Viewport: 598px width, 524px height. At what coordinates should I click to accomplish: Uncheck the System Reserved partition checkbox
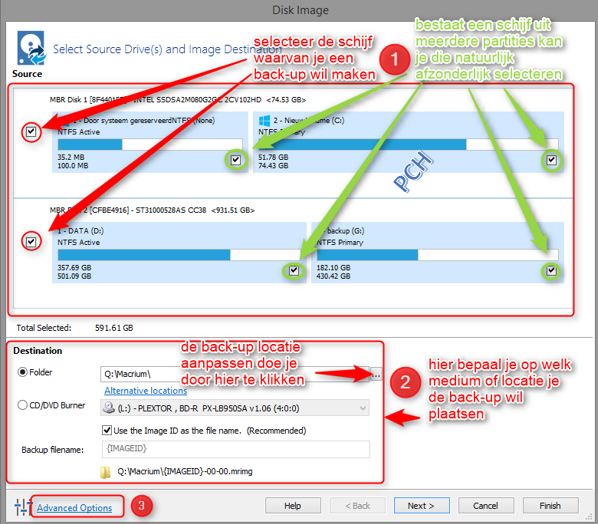tap(236, 160)
